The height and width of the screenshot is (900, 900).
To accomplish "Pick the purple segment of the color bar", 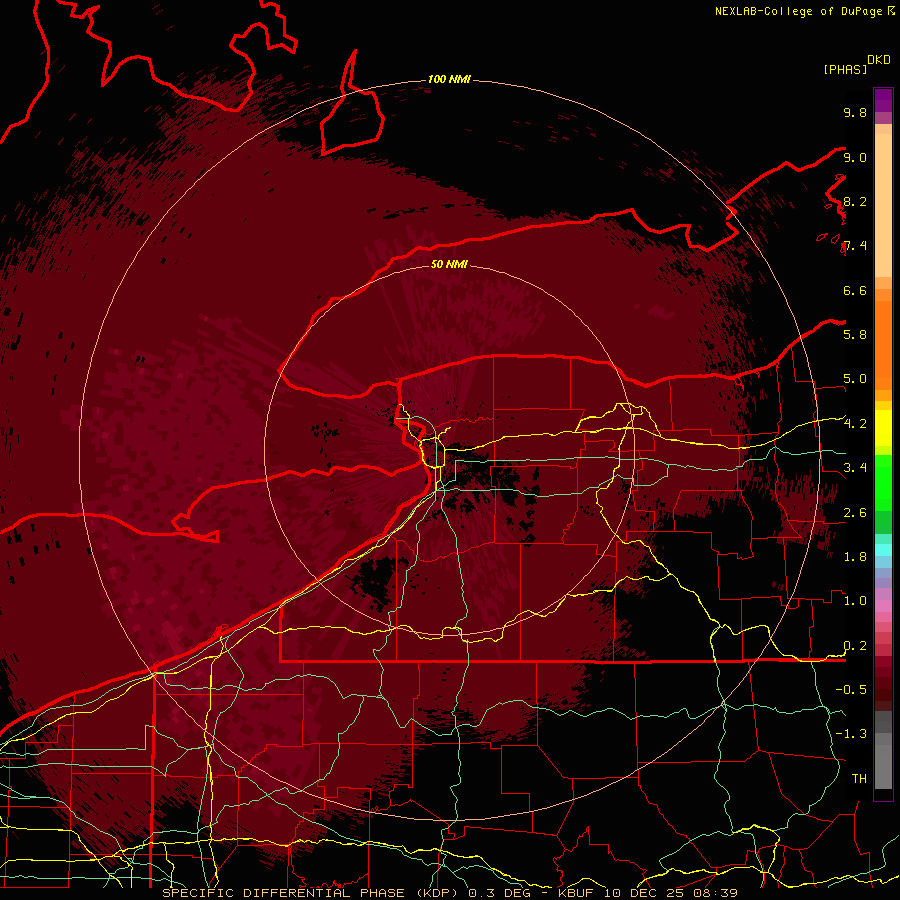I will click(x=883, y=100).
